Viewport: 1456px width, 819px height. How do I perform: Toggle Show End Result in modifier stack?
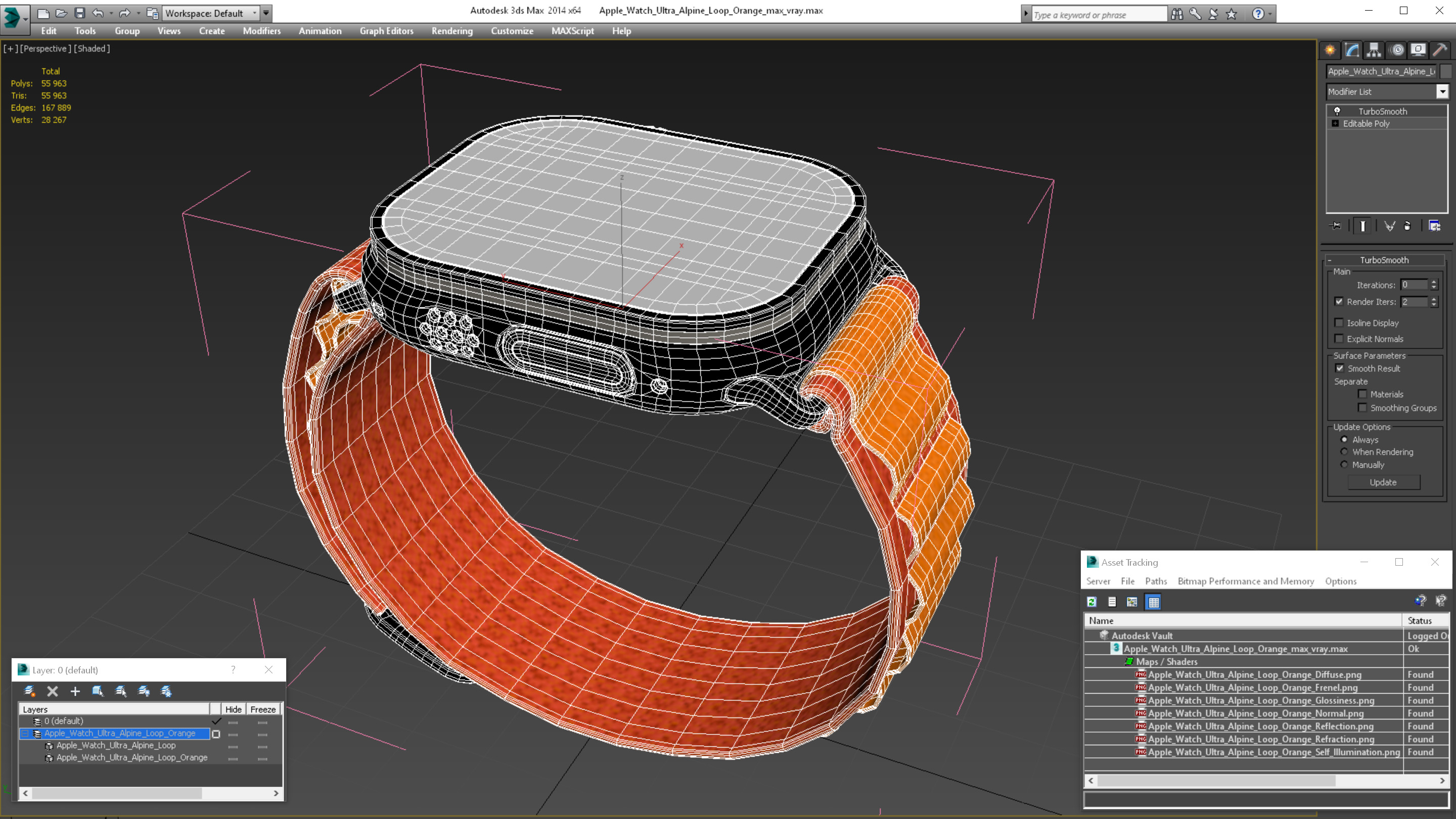pyautogui.click(x=1363, y=226)
